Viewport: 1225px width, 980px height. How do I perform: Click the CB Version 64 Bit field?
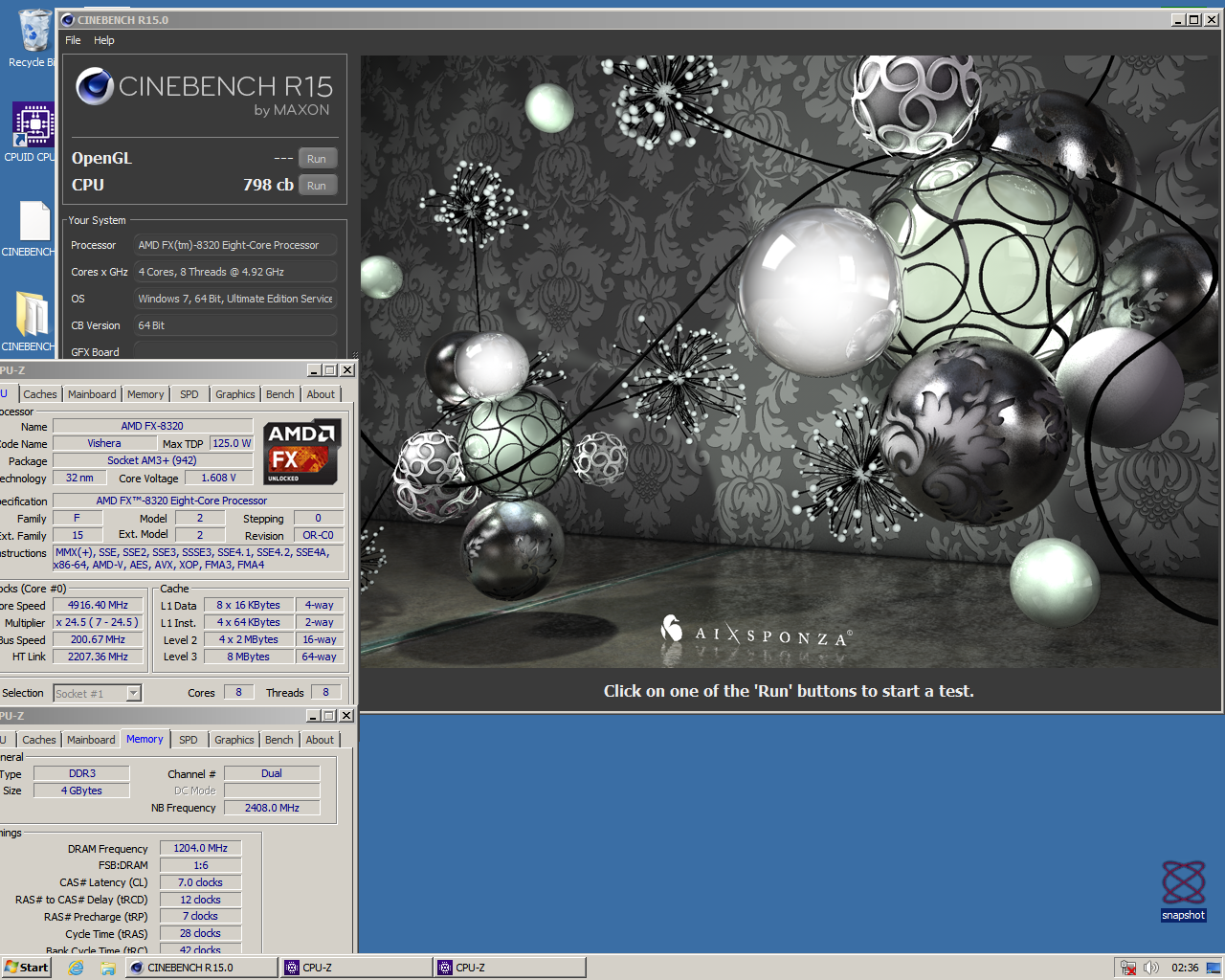point(235,325)
